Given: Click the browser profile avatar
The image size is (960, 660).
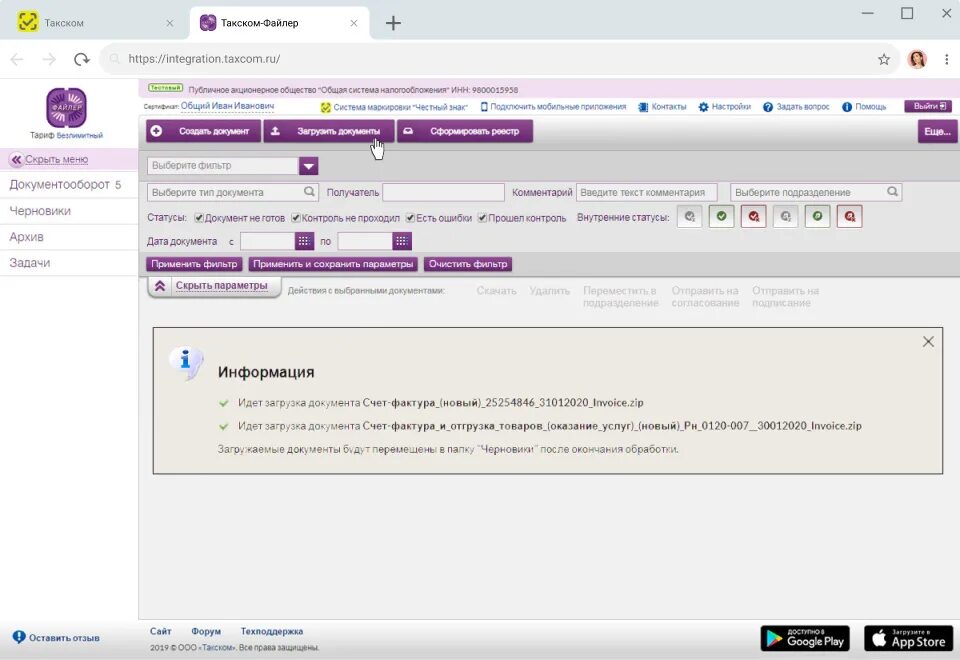Looking at the screenshot, I should point(917,59).
